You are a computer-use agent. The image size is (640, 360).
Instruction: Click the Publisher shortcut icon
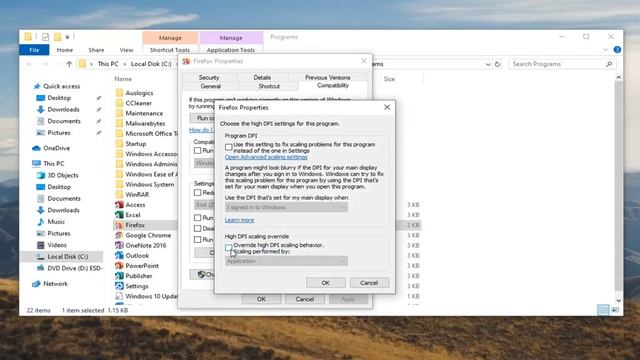coord(119,276)
